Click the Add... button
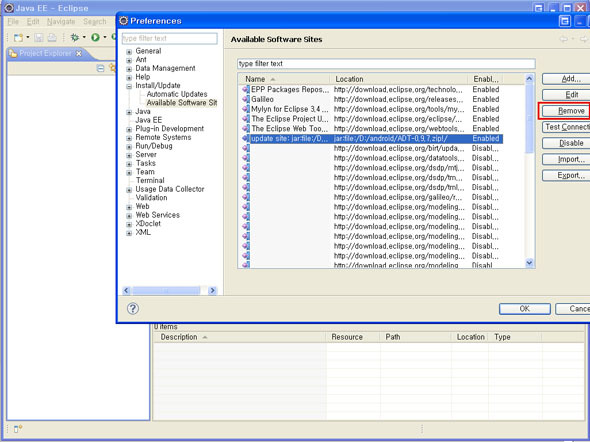 [566, 79]
